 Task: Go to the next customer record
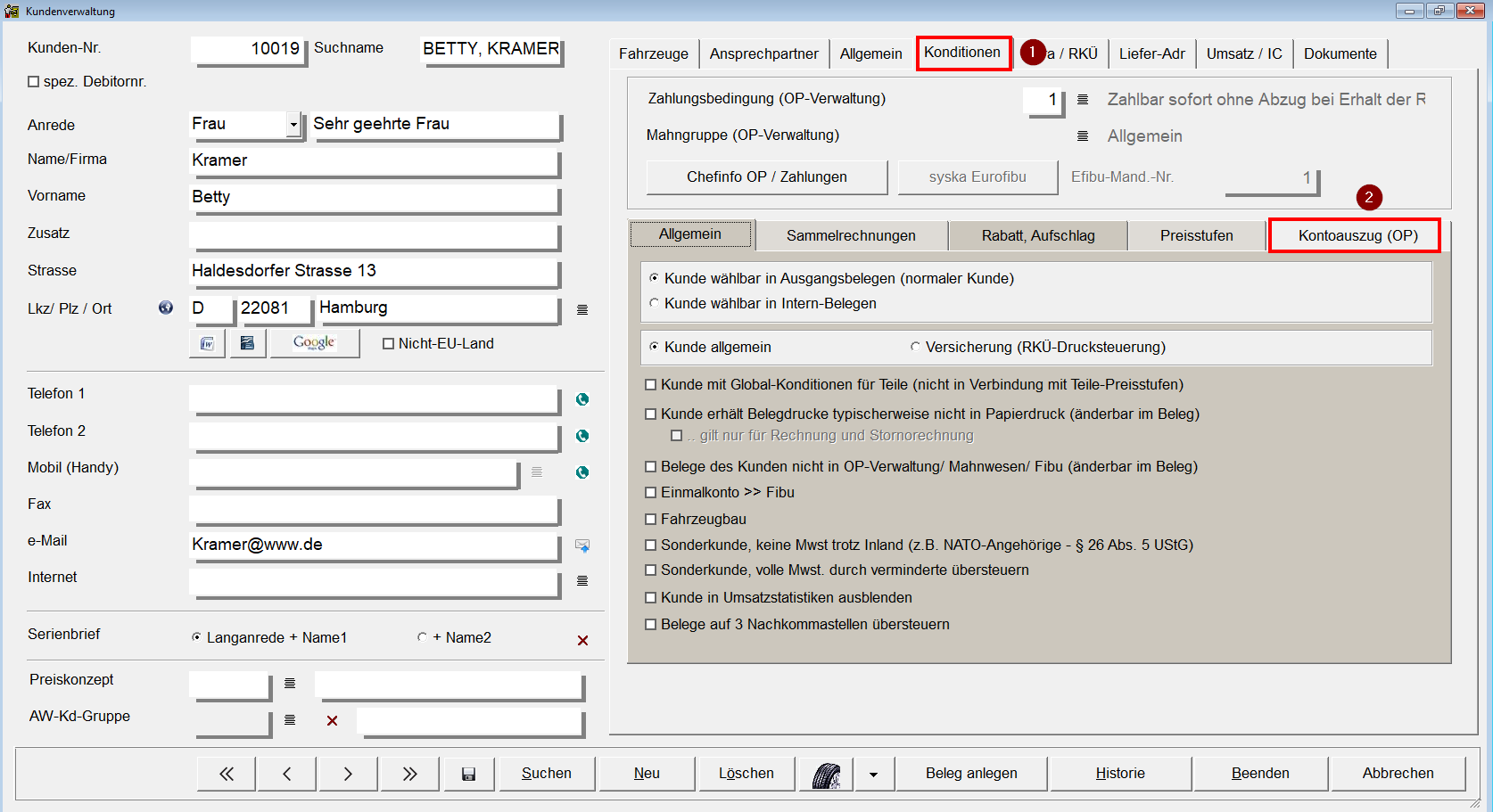pyautogui.click(x=348, y=774)
